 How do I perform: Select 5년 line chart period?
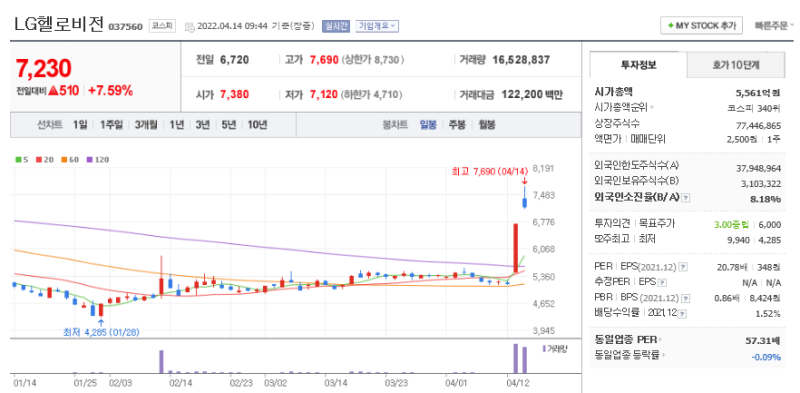[x=229, y=125]
